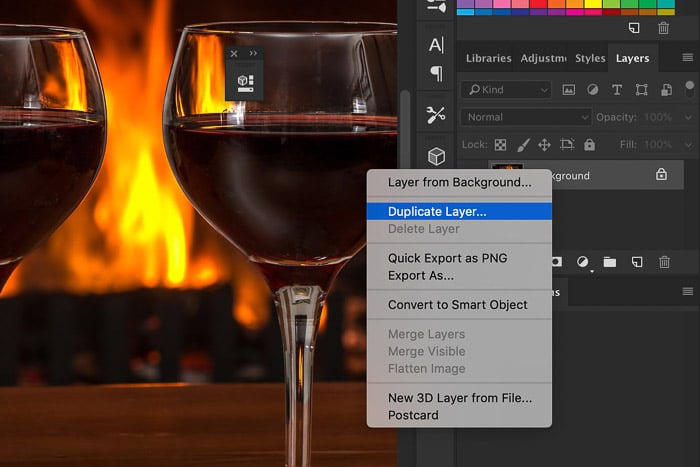Click the greyed Merge Visible entry
The width and height of the screenshot is (700, 467).
point(459,351)
